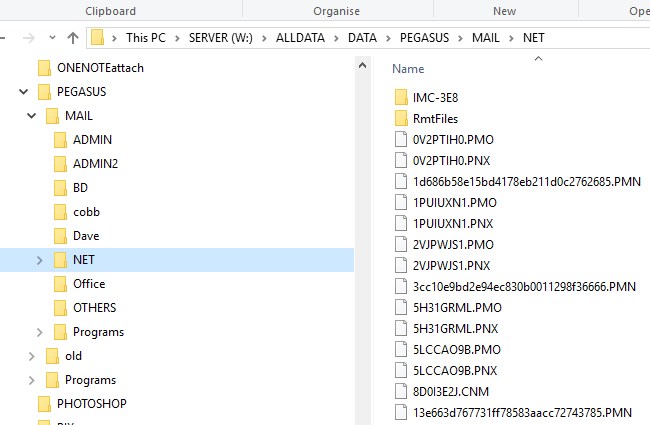Open the IMC-3E8 folder icon

[x=400, y=98]
